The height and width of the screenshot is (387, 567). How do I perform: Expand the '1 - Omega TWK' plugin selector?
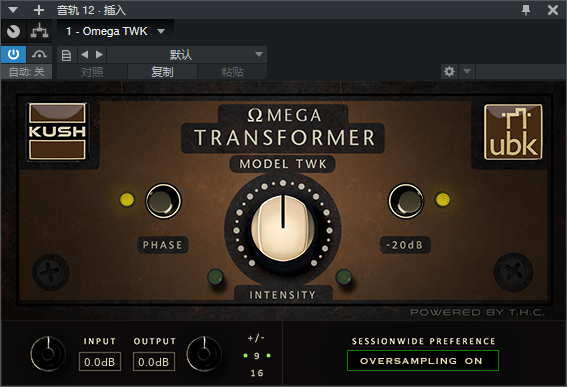click(115, 31)
